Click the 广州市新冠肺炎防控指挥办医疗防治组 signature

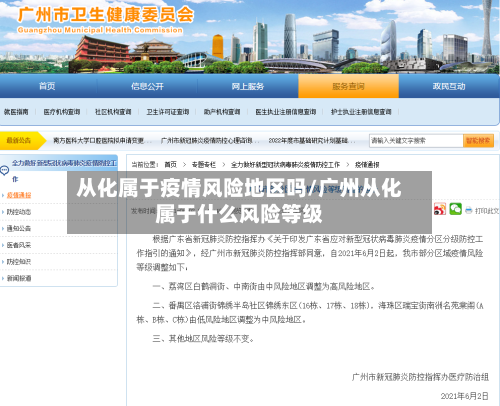[420, 377]
